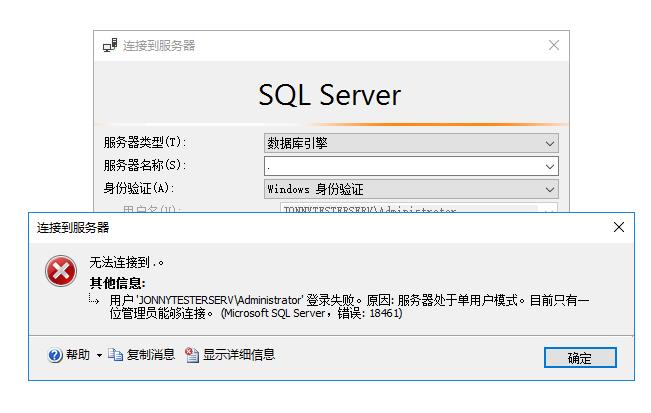
Task: Close the Connect to Server window
Action: [x=554, y=46]
